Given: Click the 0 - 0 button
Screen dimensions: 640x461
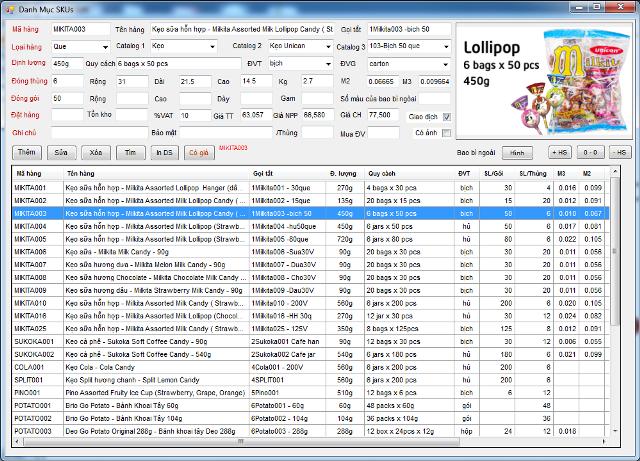Looking at the screenshot, I should [x=590, y=152].
